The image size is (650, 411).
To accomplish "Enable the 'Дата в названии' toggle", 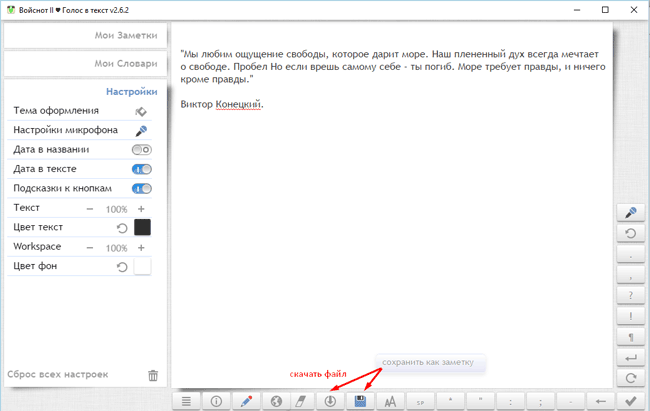I will (x=142, y=150).
